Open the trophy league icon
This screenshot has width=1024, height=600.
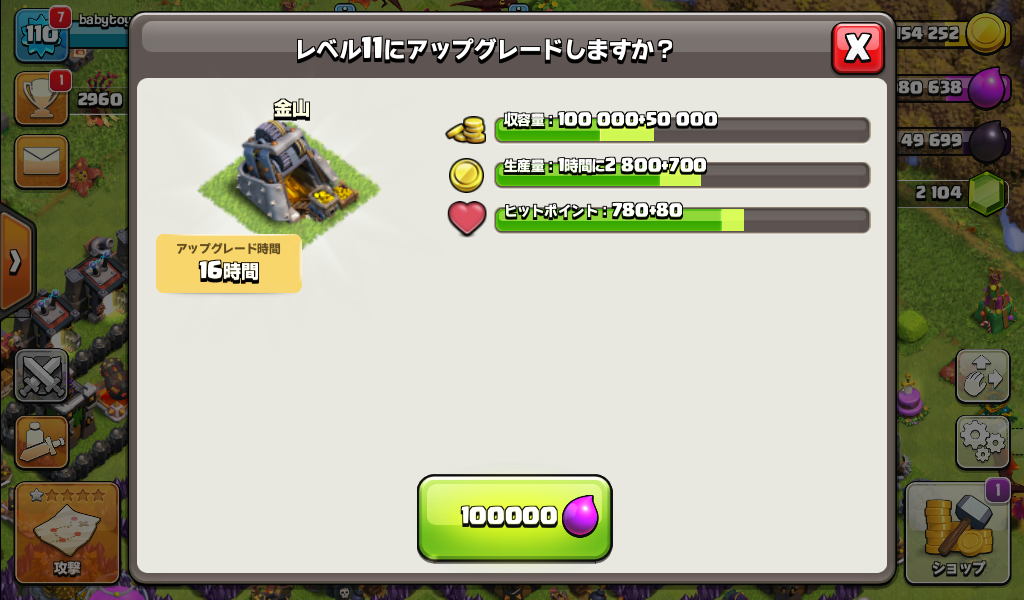click(x=41, y=98)
